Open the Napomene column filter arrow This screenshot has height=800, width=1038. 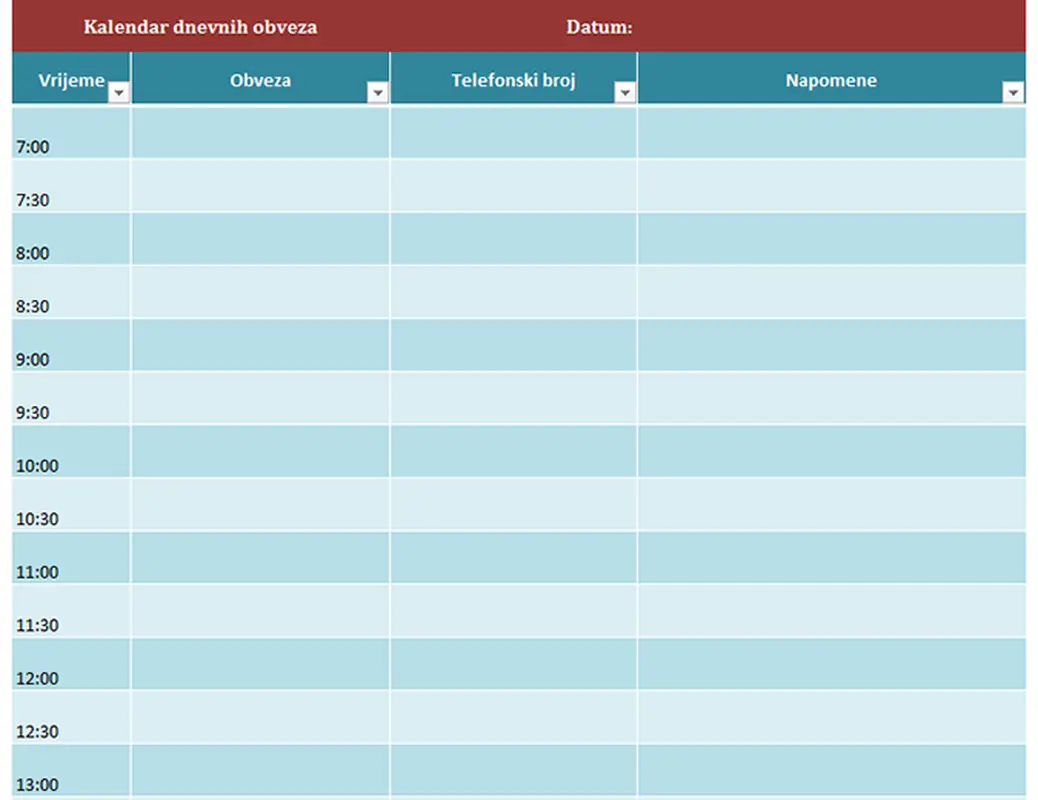pyautogui.click(x=1013, y=93)
